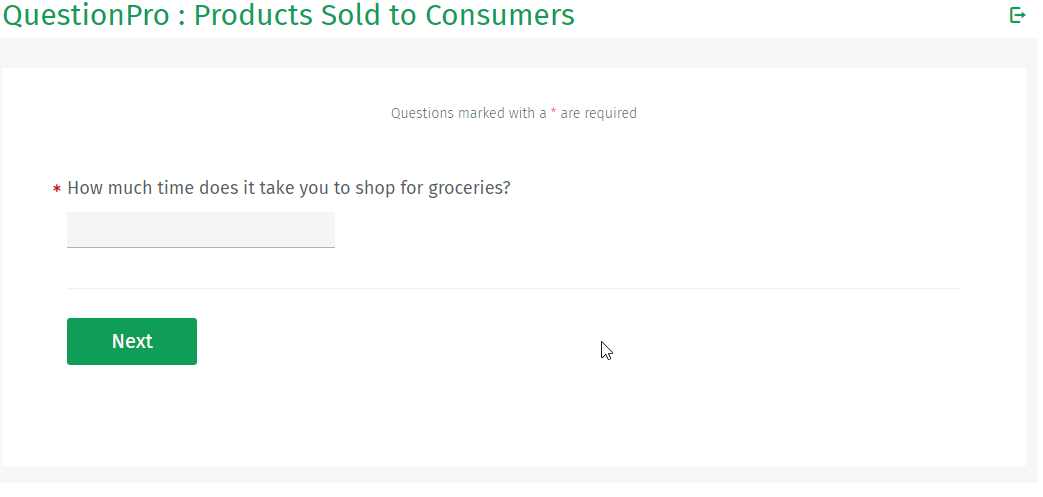Click the orange asterisk in the required notice

(553, 113)
